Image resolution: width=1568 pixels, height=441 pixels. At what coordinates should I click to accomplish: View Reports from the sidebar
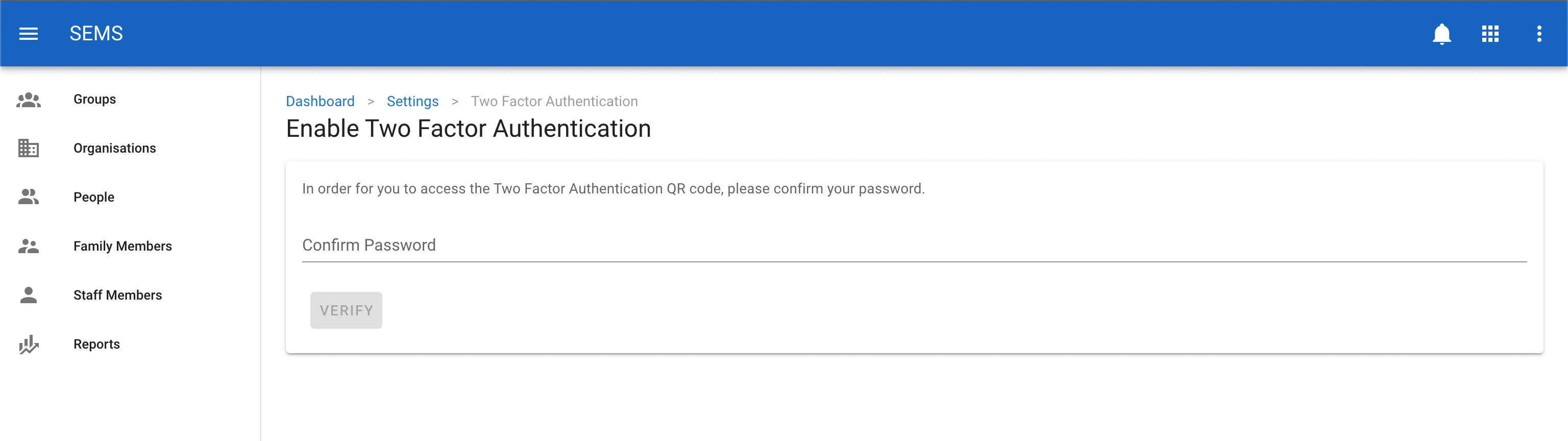[x=96, y=344]
